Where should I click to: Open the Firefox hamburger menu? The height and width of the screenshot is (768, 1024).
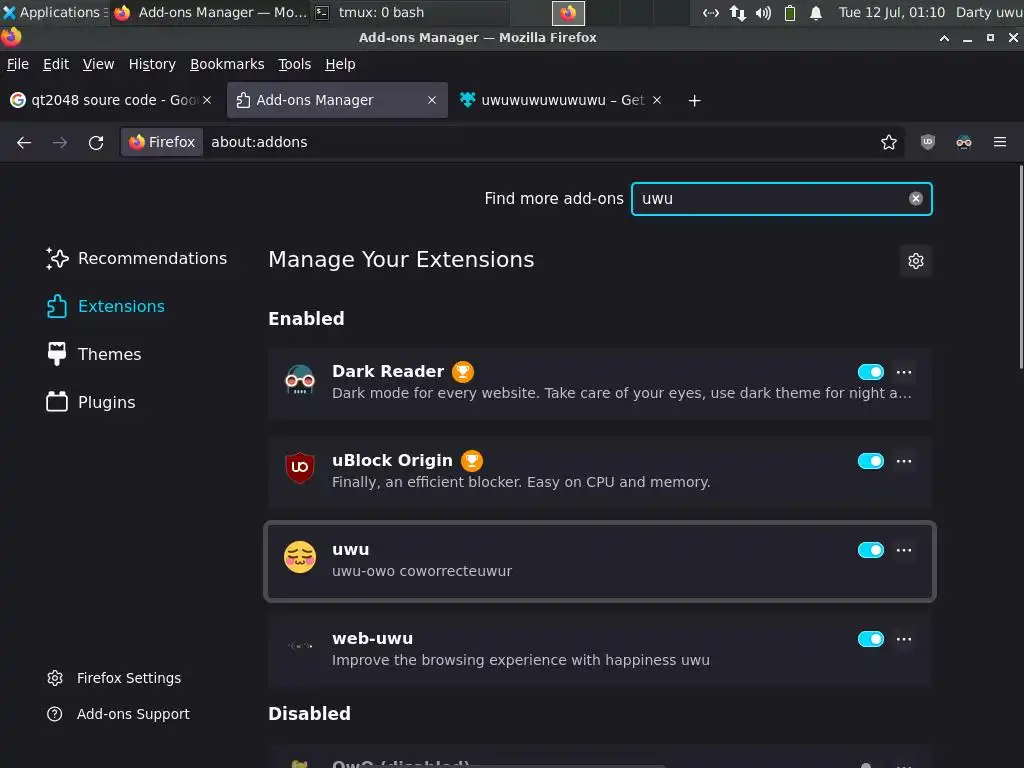pyautogui.click(x=999, y=142)
